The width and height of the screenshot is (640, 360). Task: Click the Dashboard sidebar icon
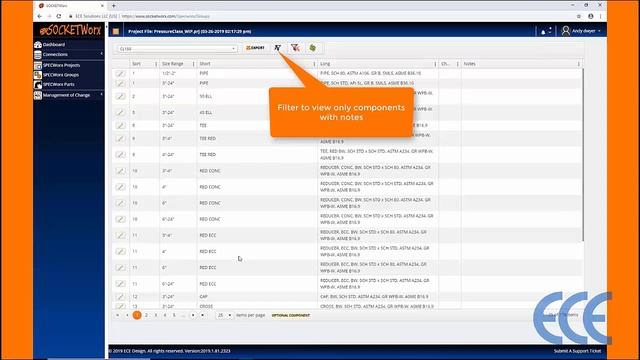pos(38,44)
